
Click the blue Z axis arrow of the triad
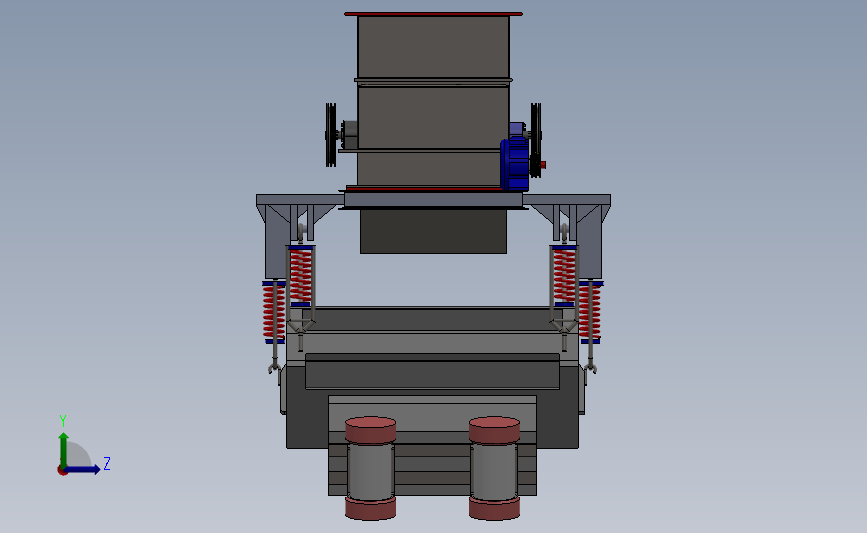click(82, 469)
